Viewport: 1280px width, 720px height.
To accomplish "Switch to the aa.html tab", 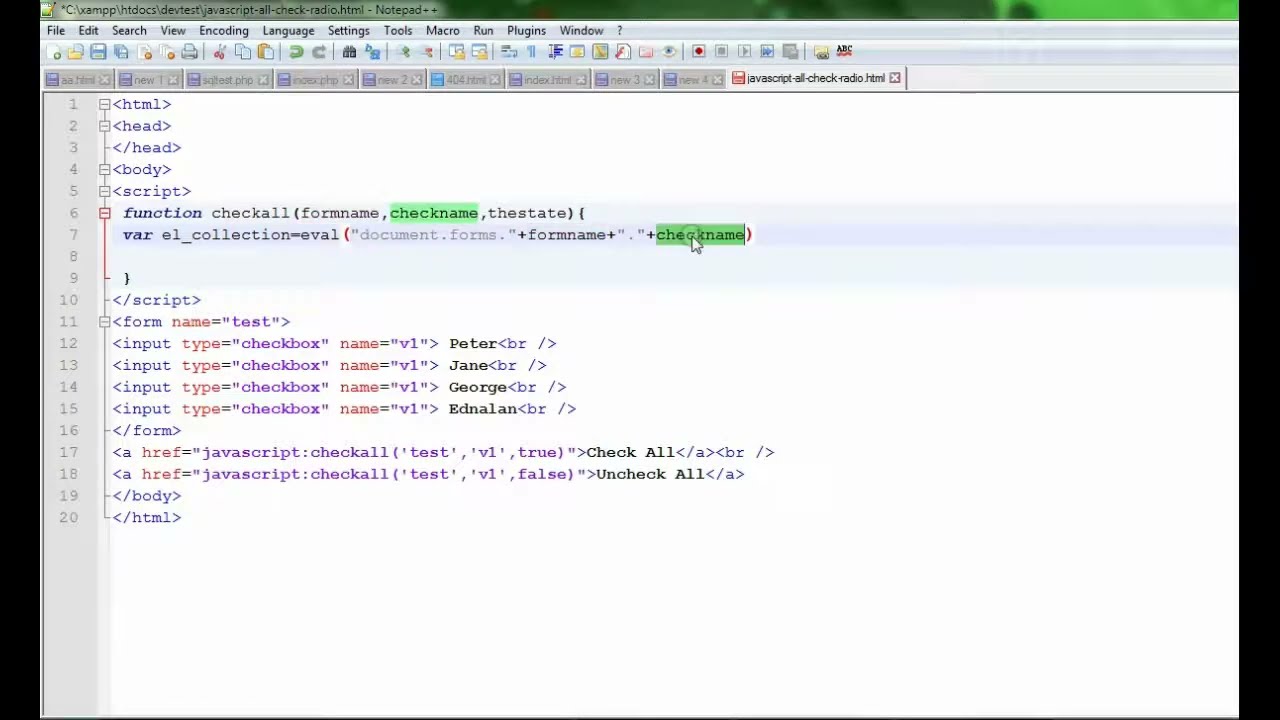I will (x=78, y=79).
